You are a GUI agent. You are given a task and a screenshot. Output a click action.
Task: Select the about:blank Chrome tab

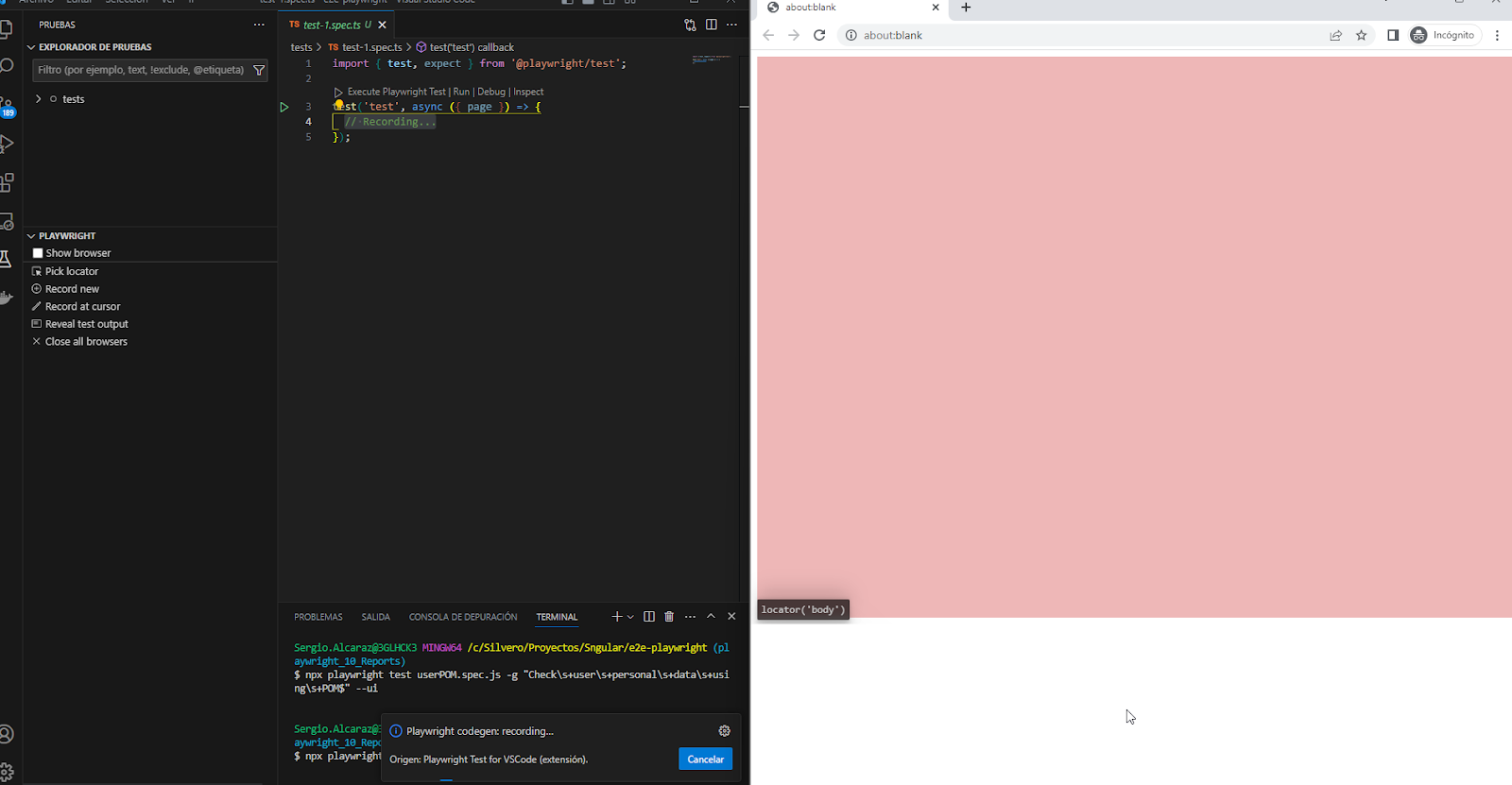(x=850, y=8)
